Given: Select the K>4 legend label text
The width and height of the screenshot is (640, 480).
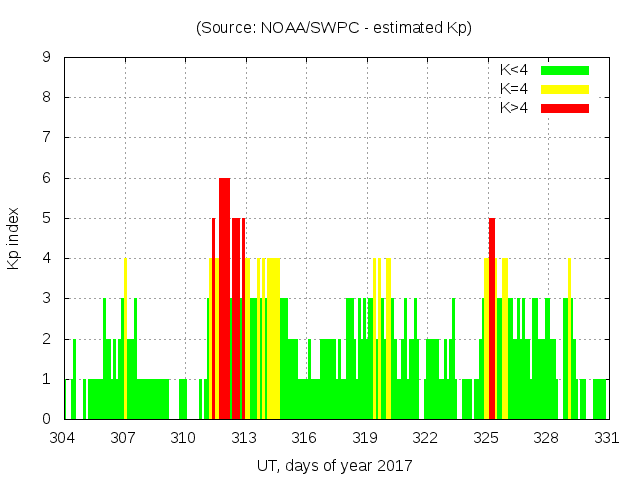Looking at the screenshot, I should coord(517,108).
